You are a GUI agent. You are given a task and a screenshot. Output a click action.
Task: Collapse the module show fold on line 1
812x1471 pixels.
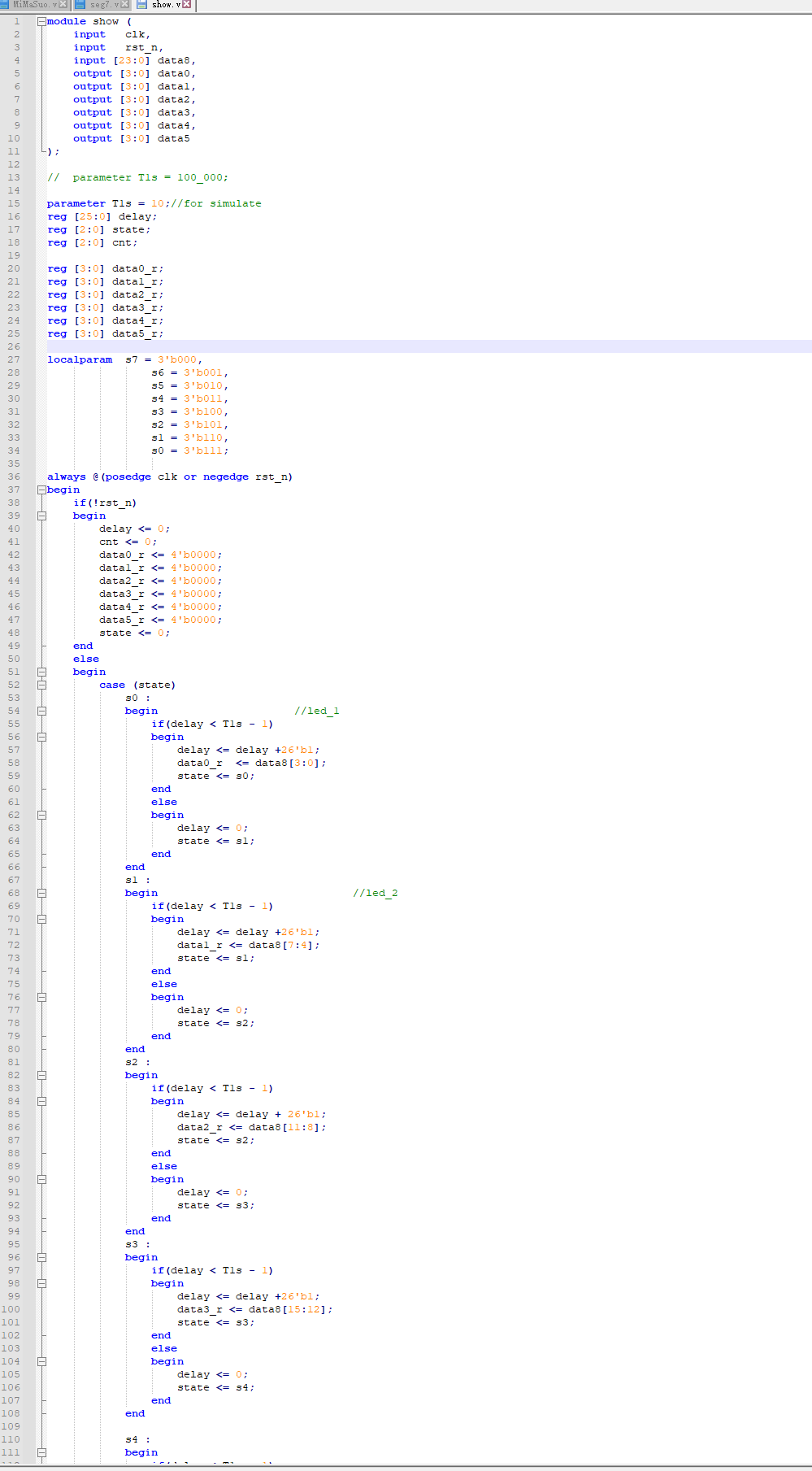pos(41,21)
